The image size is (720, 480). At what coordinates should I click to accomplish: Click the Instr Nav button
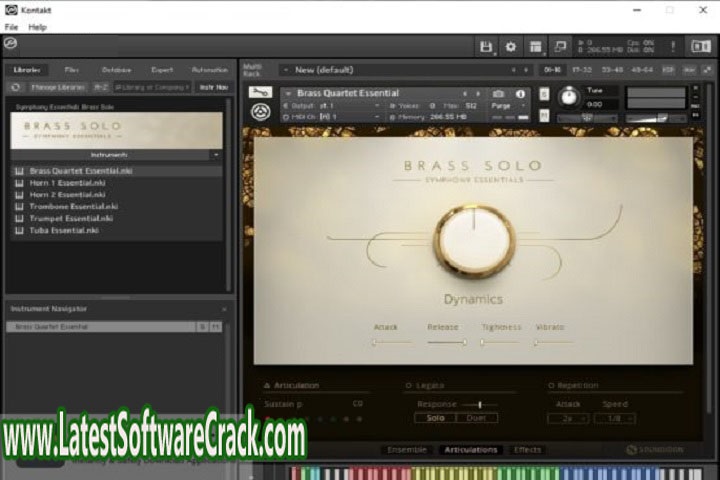214,87
